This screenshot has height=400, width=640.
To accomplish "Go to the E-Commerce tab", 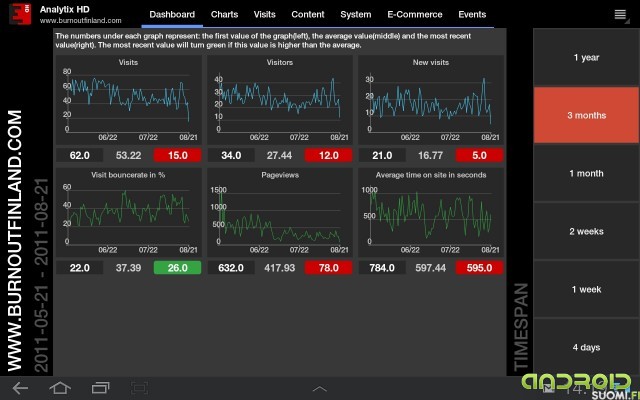I will click(x=415, y=15).
